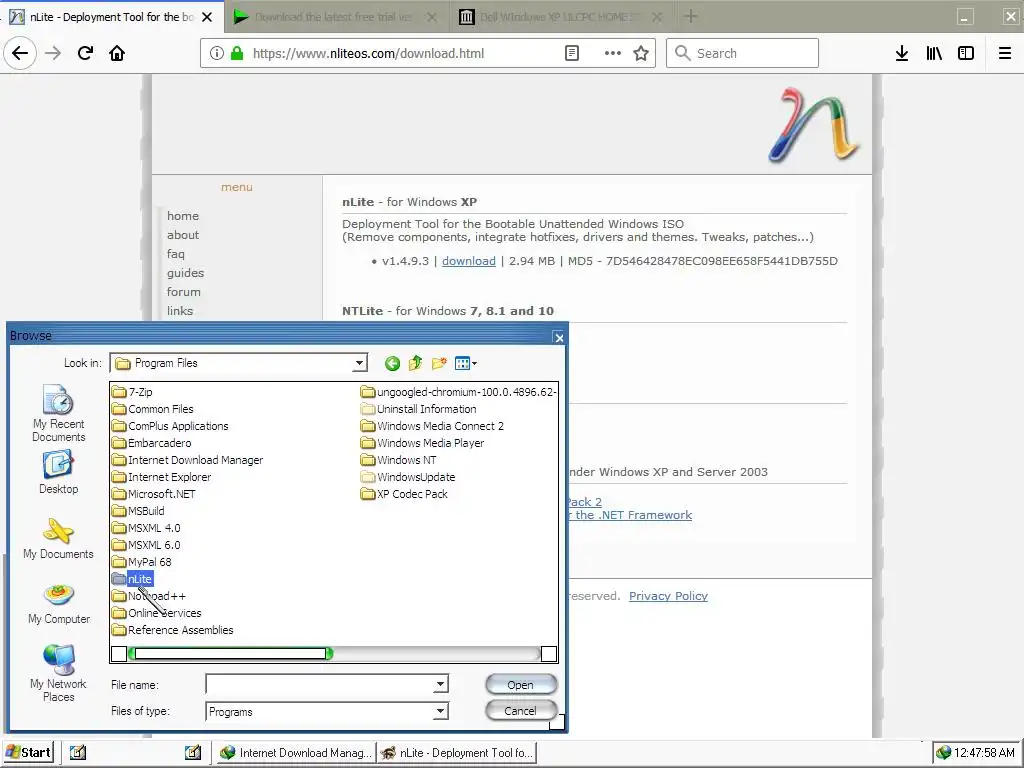
Task: Show site information icon in address bar
Action: 217,54
